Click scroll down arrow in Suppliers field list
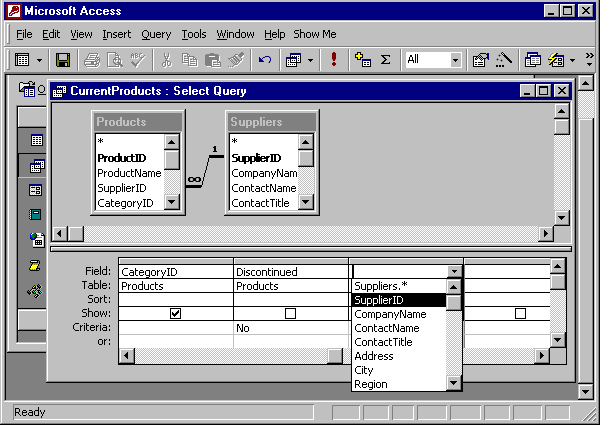The height and width of the screenshot is (425, 600). point(305,202)
